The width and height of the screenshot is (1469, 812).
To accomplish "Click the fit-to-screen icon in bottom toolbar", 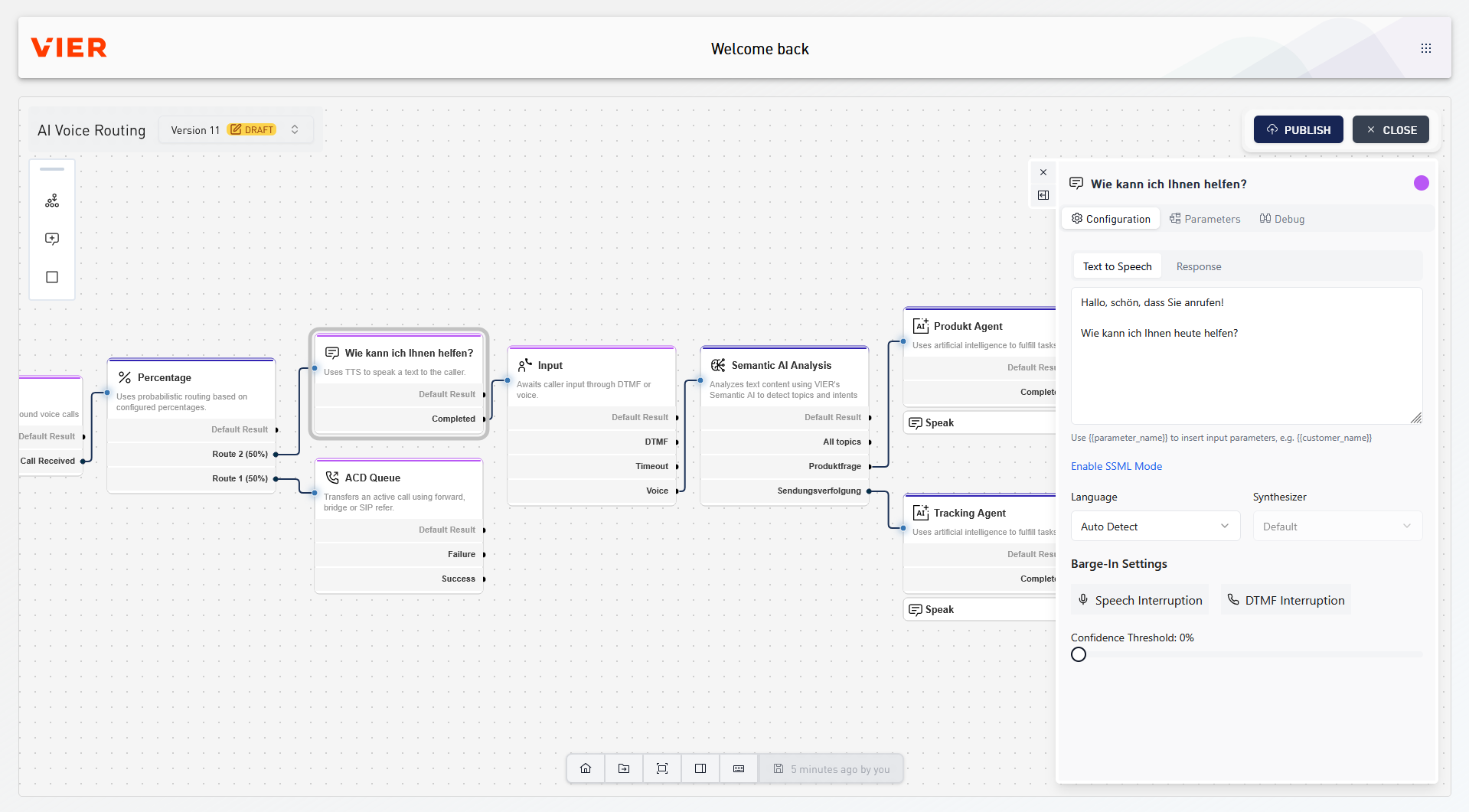I will (662, 768).
